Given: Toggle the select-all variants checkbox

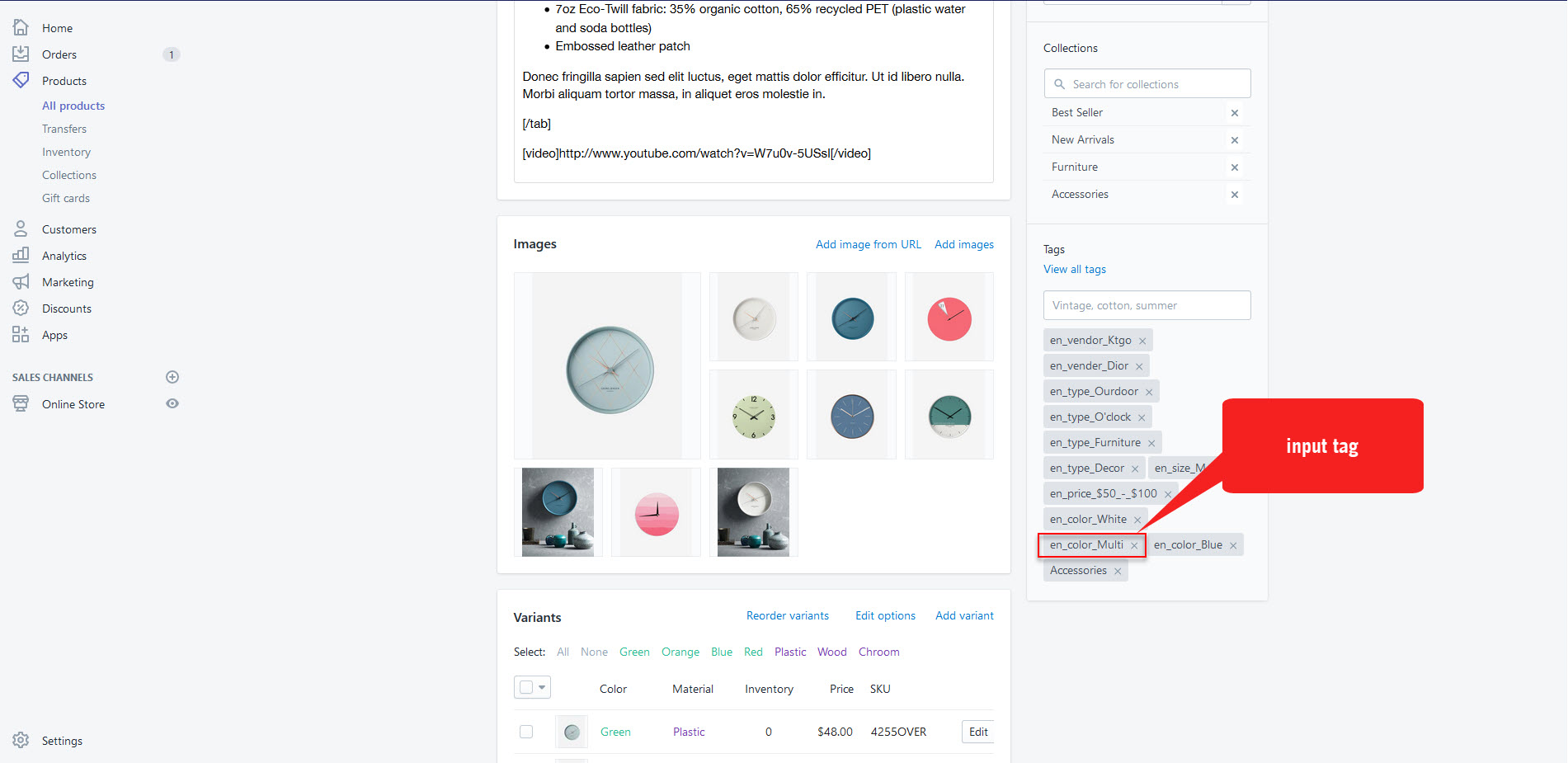Looking at the screenshot, I should pos(526,687).
